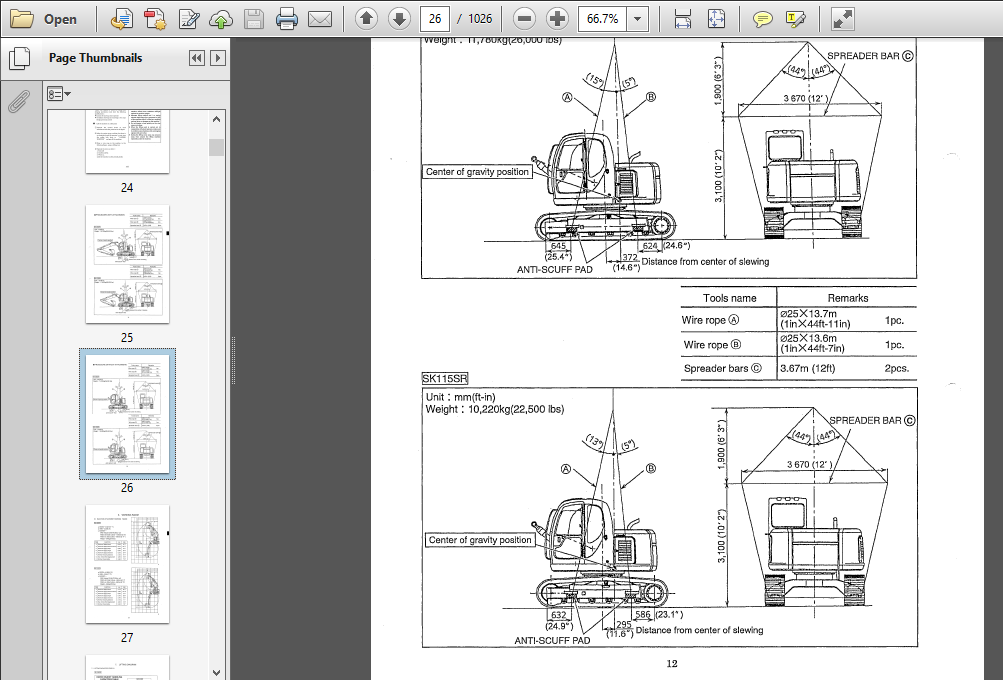
Task: Click the print icon
Action: (x=287, y=19)
